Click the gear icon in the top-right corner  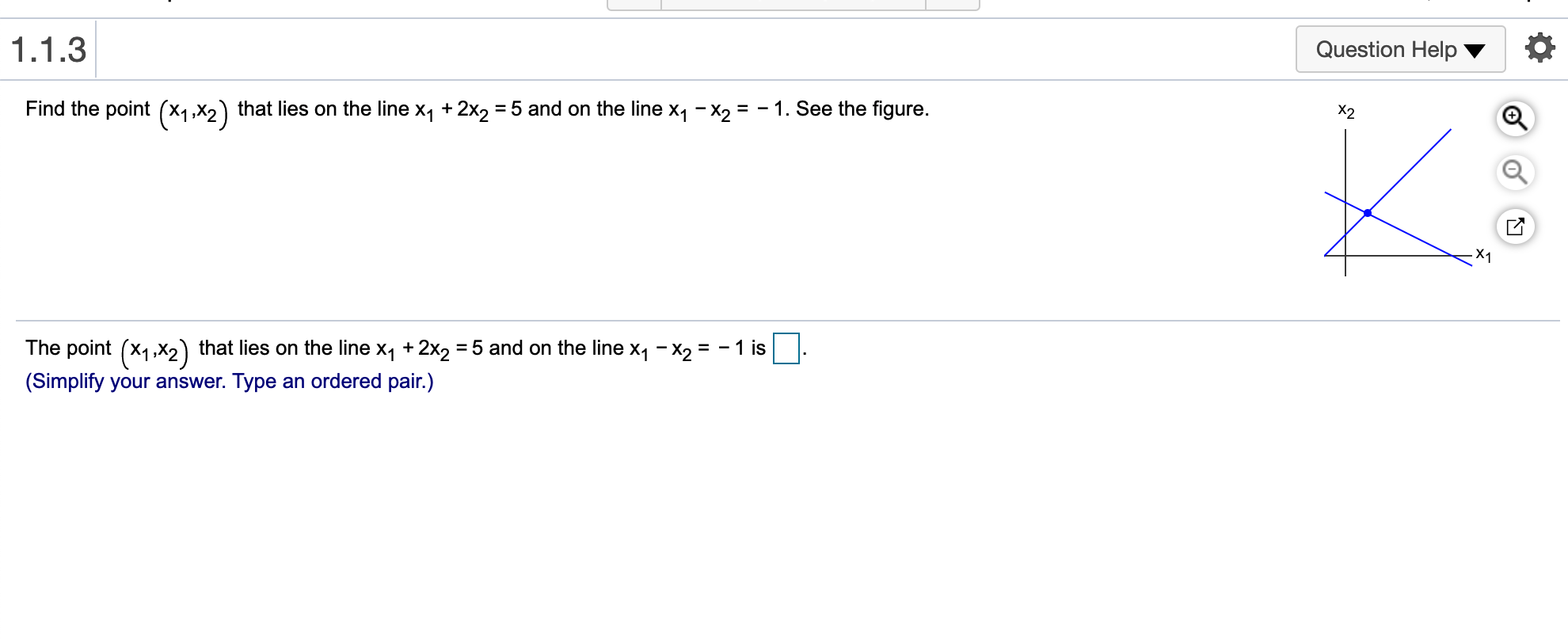[x=1539, y=48]
